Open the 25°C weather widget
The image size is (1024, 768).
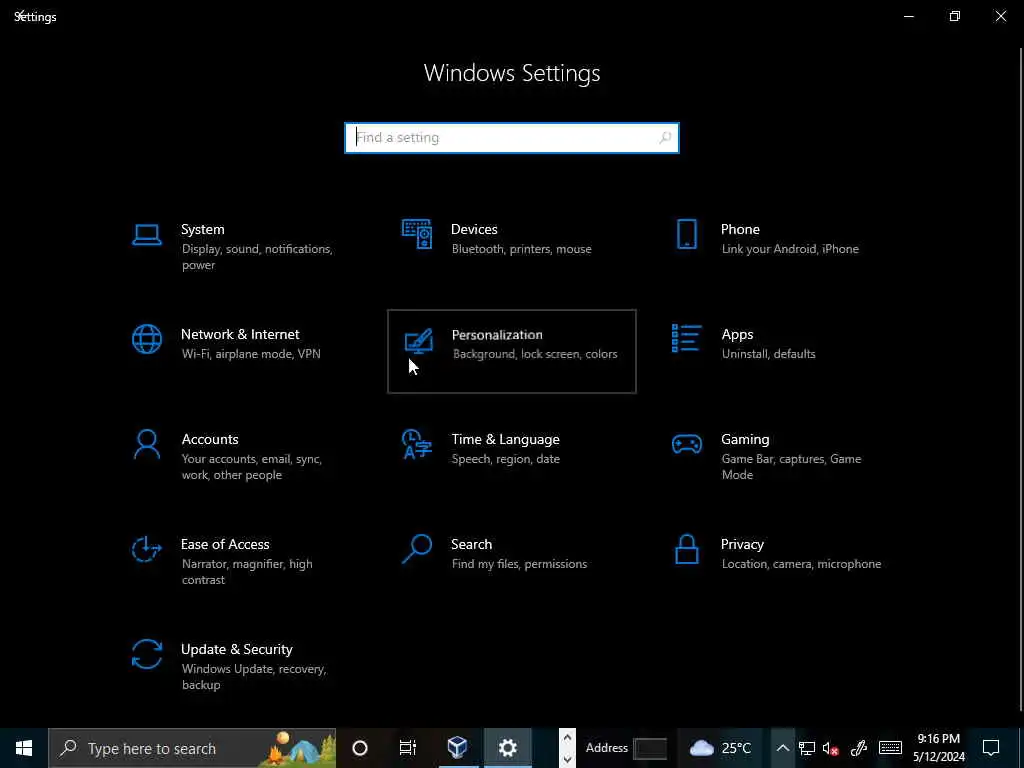pos(721,748)
